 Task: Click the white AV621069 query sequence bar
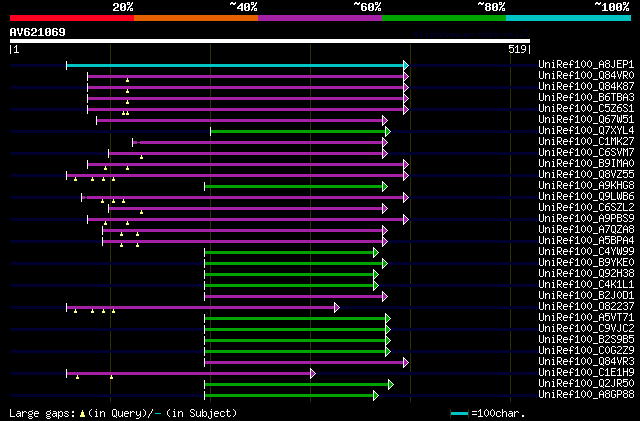270,41
